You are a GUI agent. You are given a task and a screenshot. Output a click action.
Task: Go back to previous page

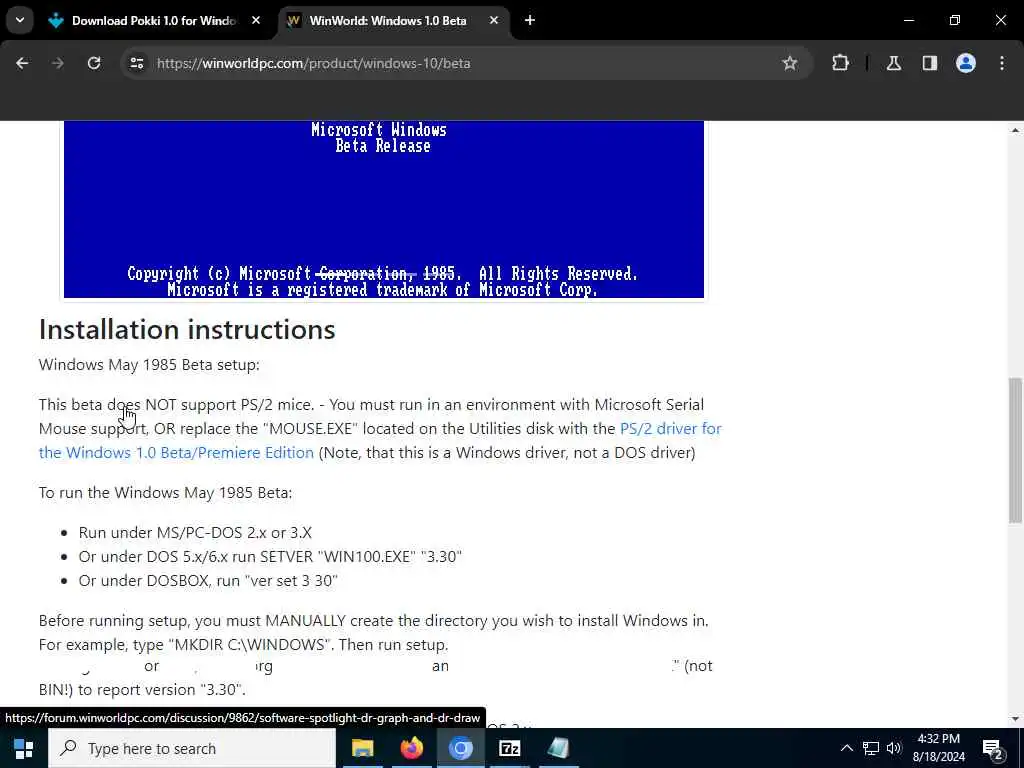(22, 63)
